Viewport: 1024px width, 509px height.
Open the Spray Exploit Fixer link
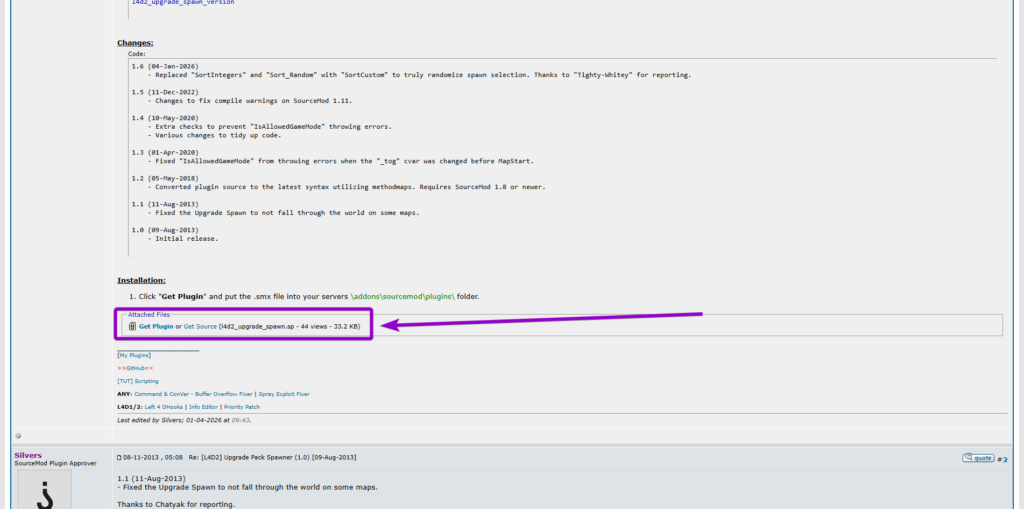pos(284,394)
